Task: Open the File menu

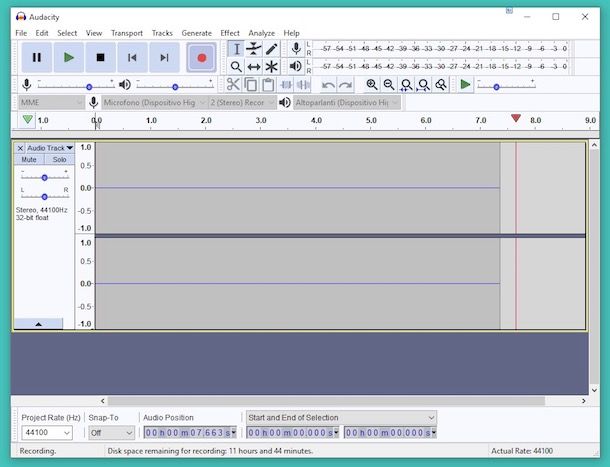Action: tap(21, 33)
